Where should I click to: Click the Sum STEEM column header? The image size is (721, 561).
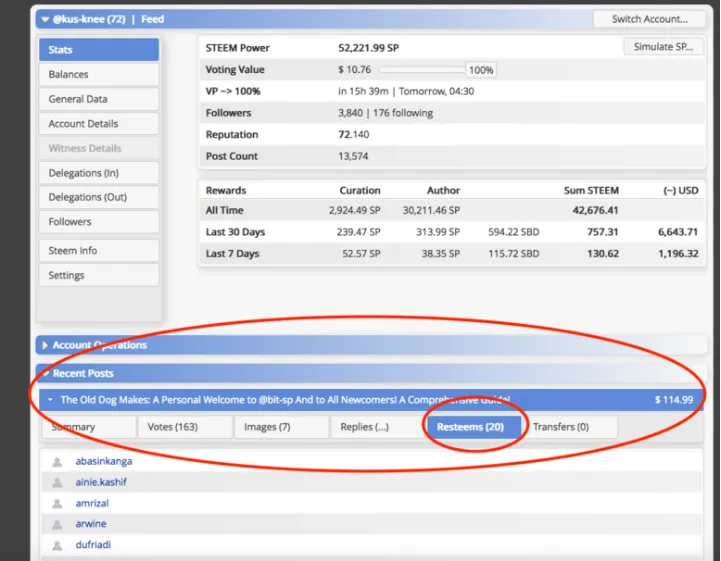click(x=591, y=191)
